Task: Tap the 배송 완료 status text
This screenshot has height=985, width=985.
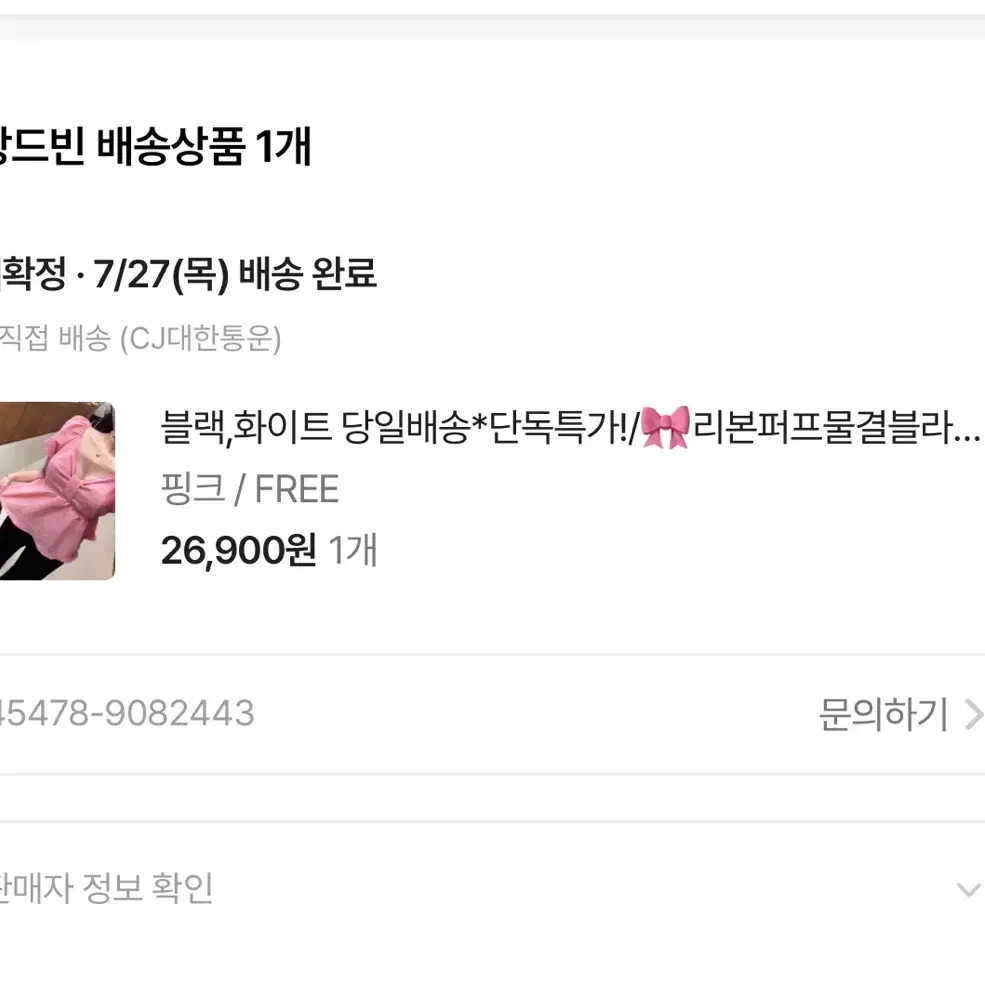Action: click(x=308, y=274)
